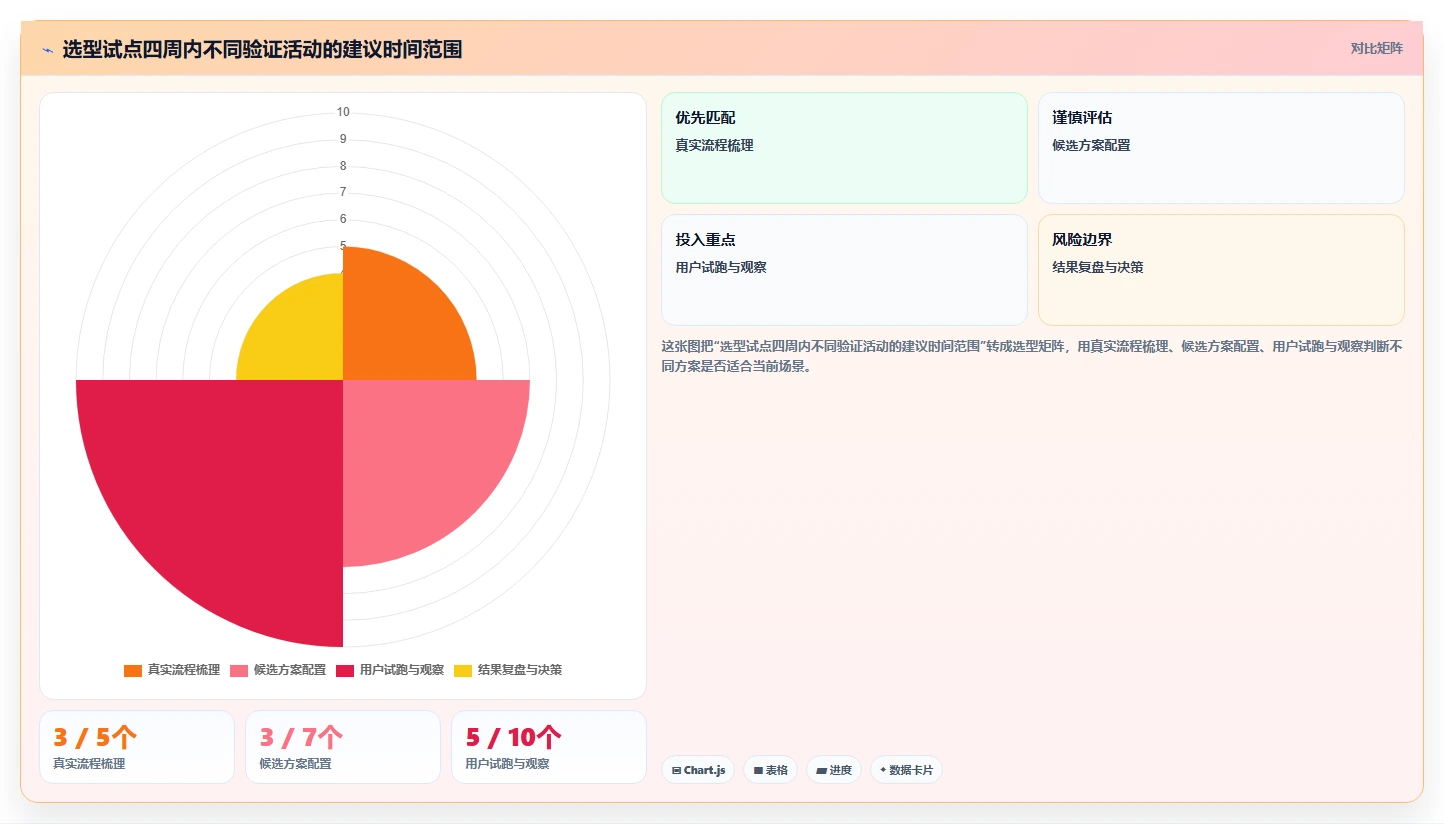The image size is (1444, 824).
Task: Click the 对比矩阵 label in header
Action: coord(1376,49)
